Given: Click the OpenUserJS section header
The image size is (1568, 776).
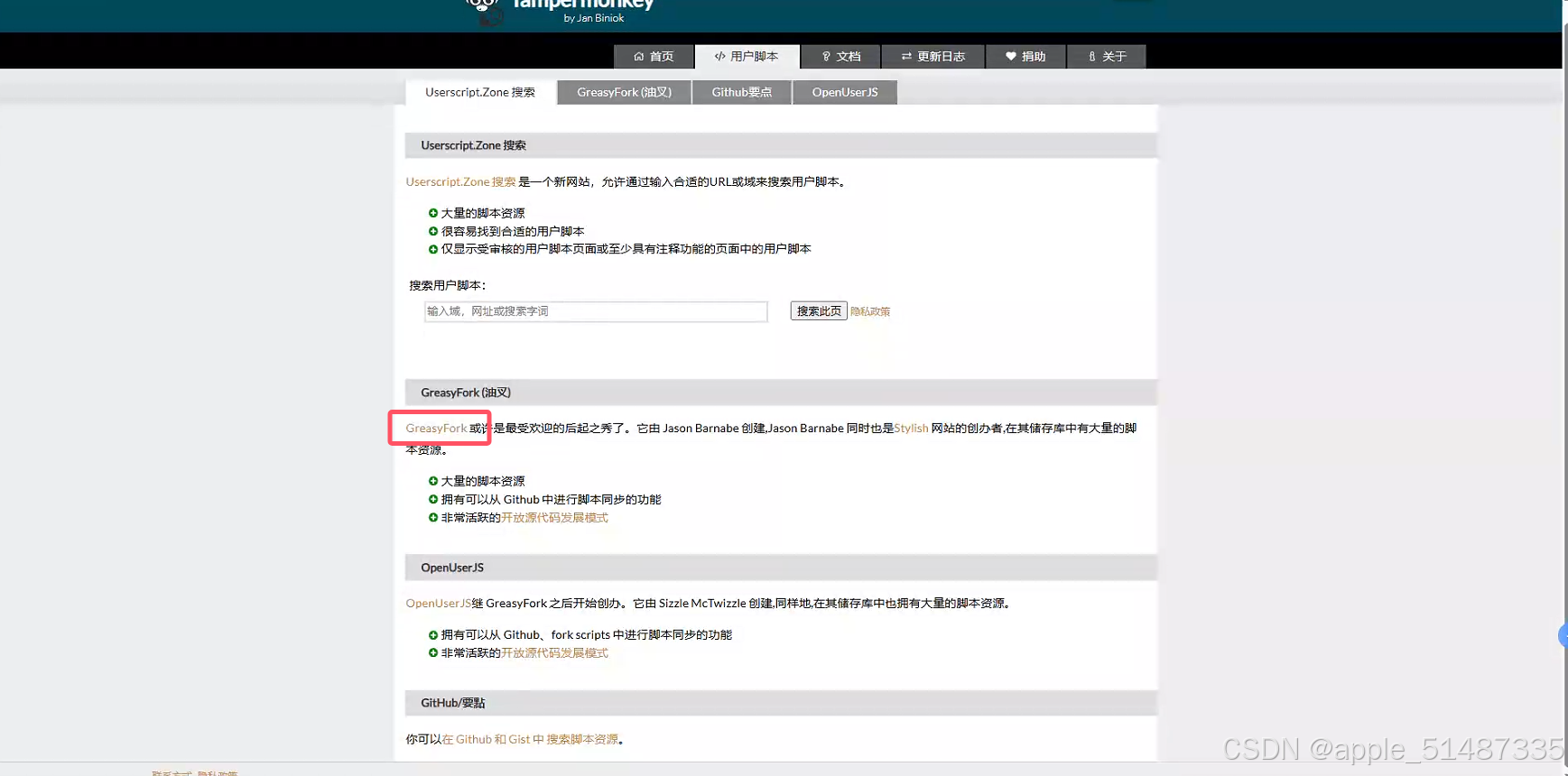Looking at the screenshot, I should (x=781, y=568).
